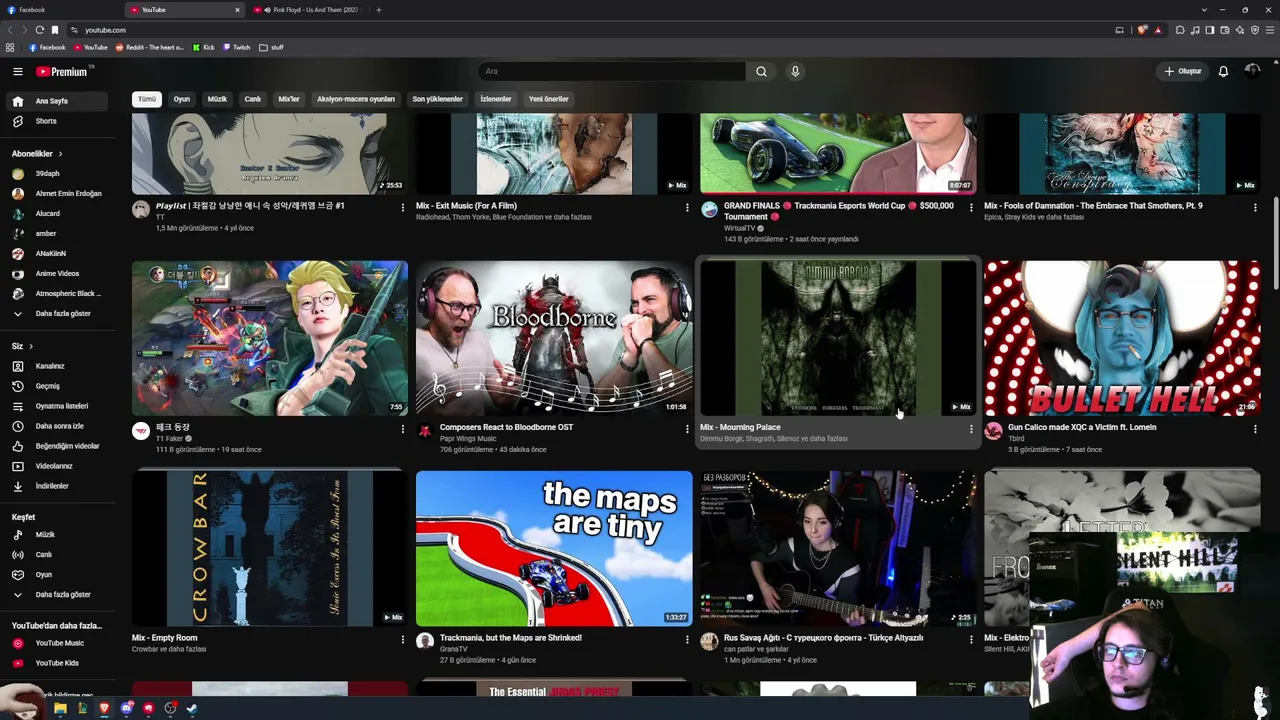Select the Aksiyon-macera oyunları chip
The width and height of the screenshot is (1280, 720).
(356, 99)
